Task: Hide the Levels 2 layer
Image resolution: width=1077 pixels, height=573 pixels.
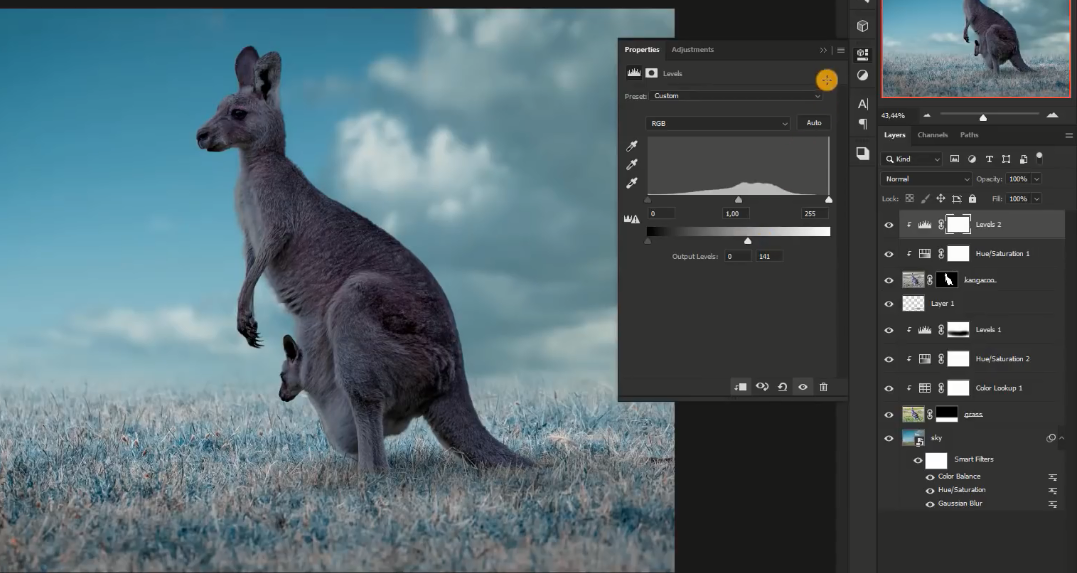Action: [x=888, y=225]
